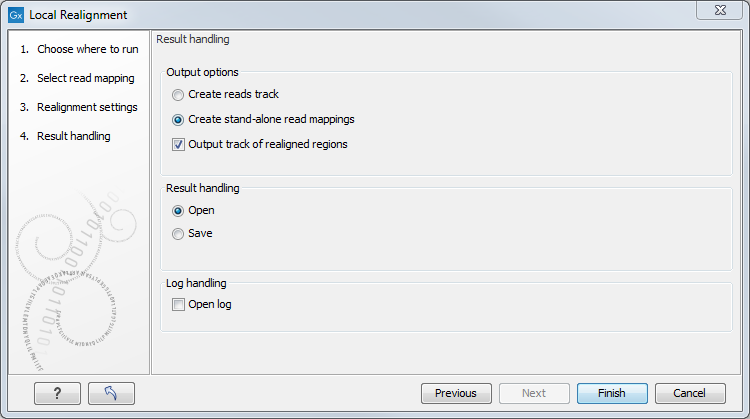Select the Result handling wizard step
The height and width of the screenshot is (419, 750).
click(x=73, y=136)
